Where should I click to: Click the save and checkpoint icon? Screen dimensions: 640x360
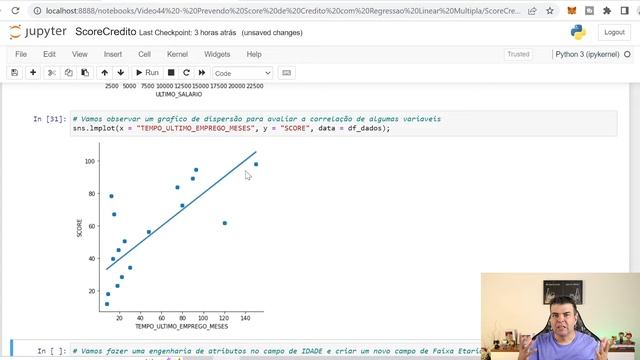pos(14,73)
